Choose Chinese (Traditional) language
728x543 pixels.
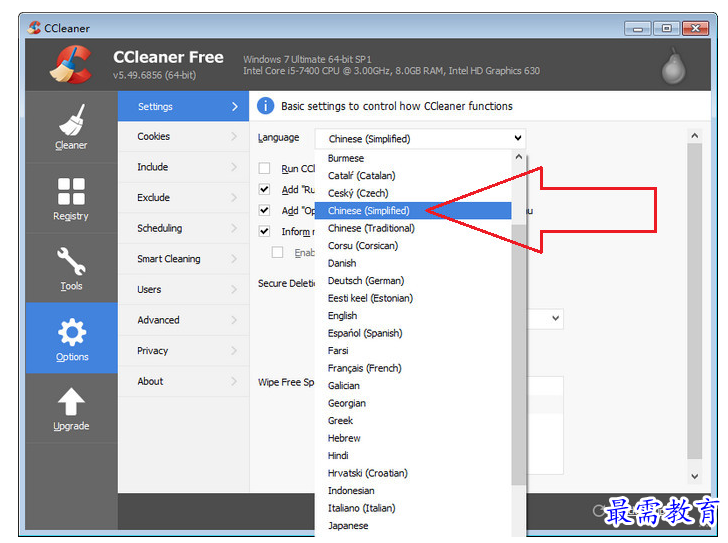click(x=413, y=228)
